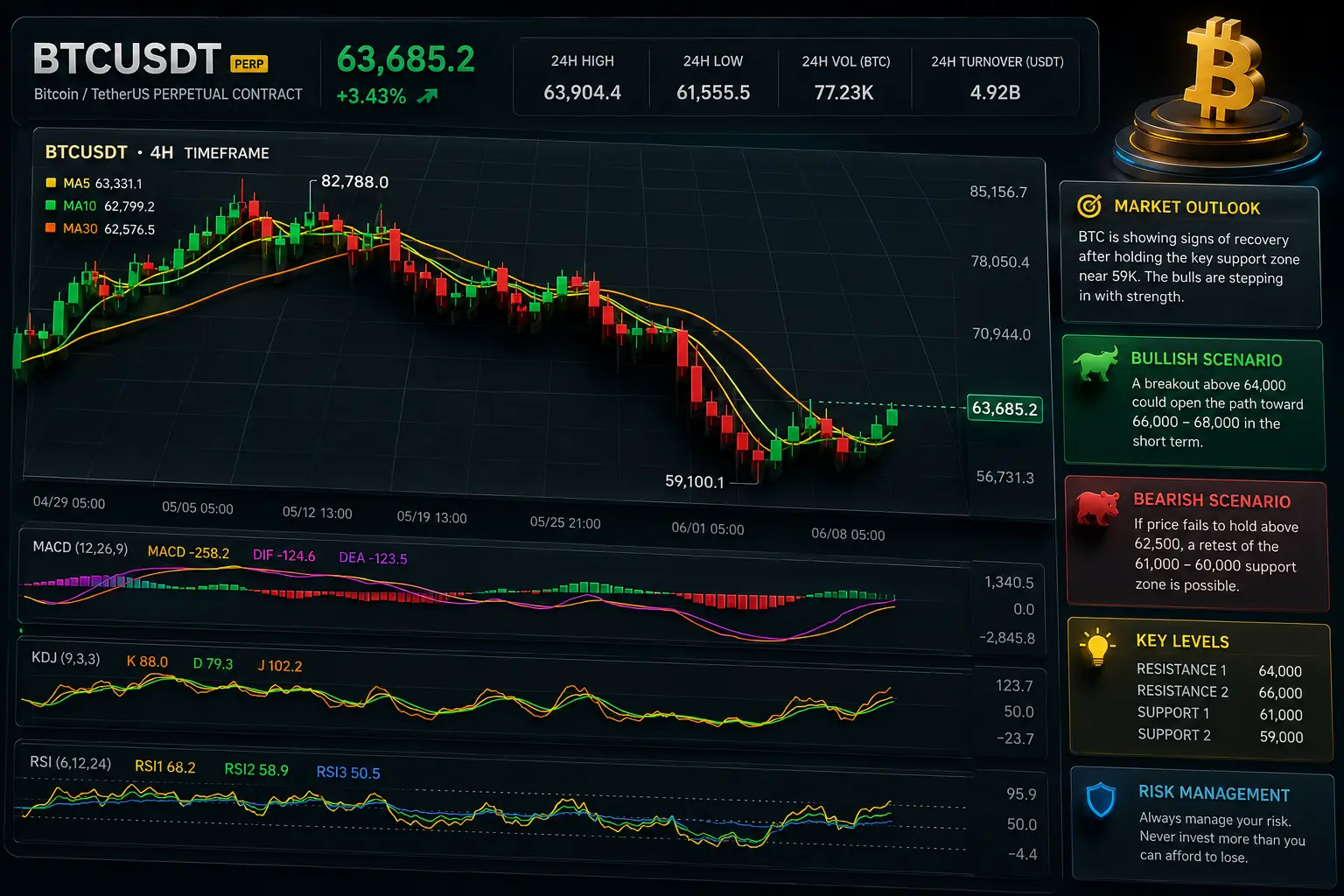Screen dimensions: 1344x896
Task: Click the Key Levels lightbulb icon
Action: pyautogui.click(x=1096, y=647)
